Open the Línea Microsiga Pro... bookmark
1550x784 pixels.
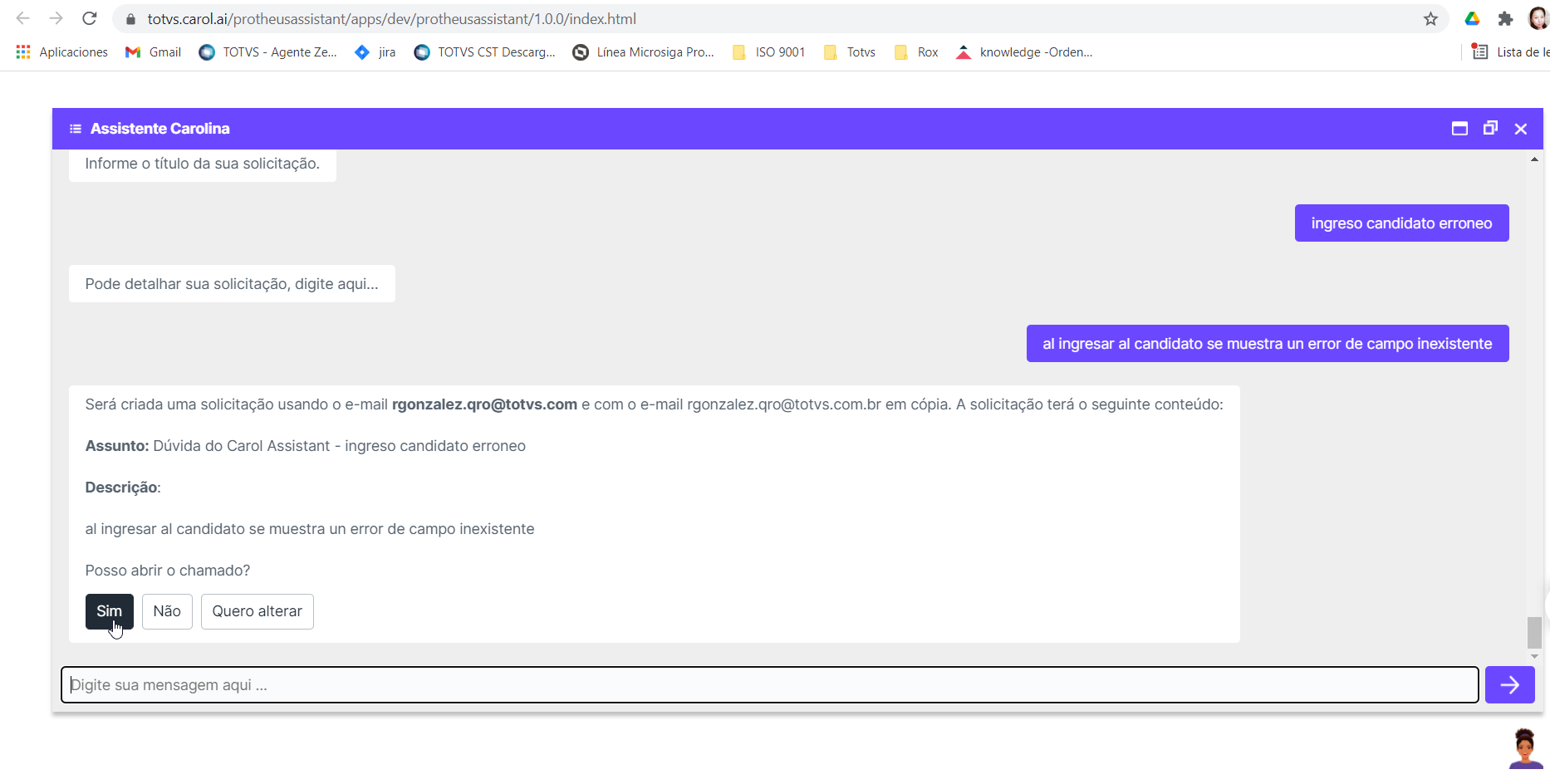click(644, 52)
